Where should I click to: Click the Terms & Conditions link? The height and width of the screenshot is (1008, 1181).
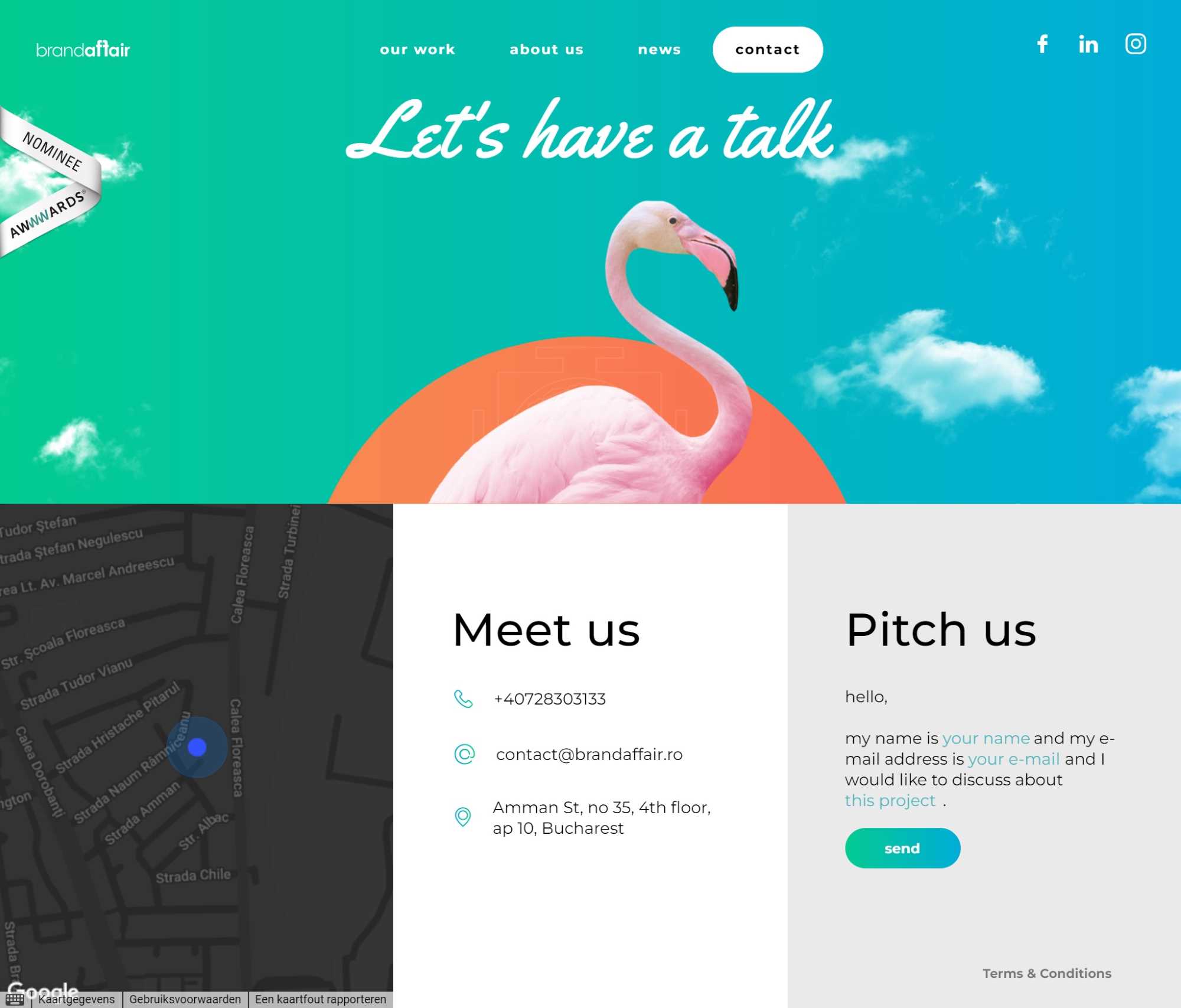pos(1047,972)
